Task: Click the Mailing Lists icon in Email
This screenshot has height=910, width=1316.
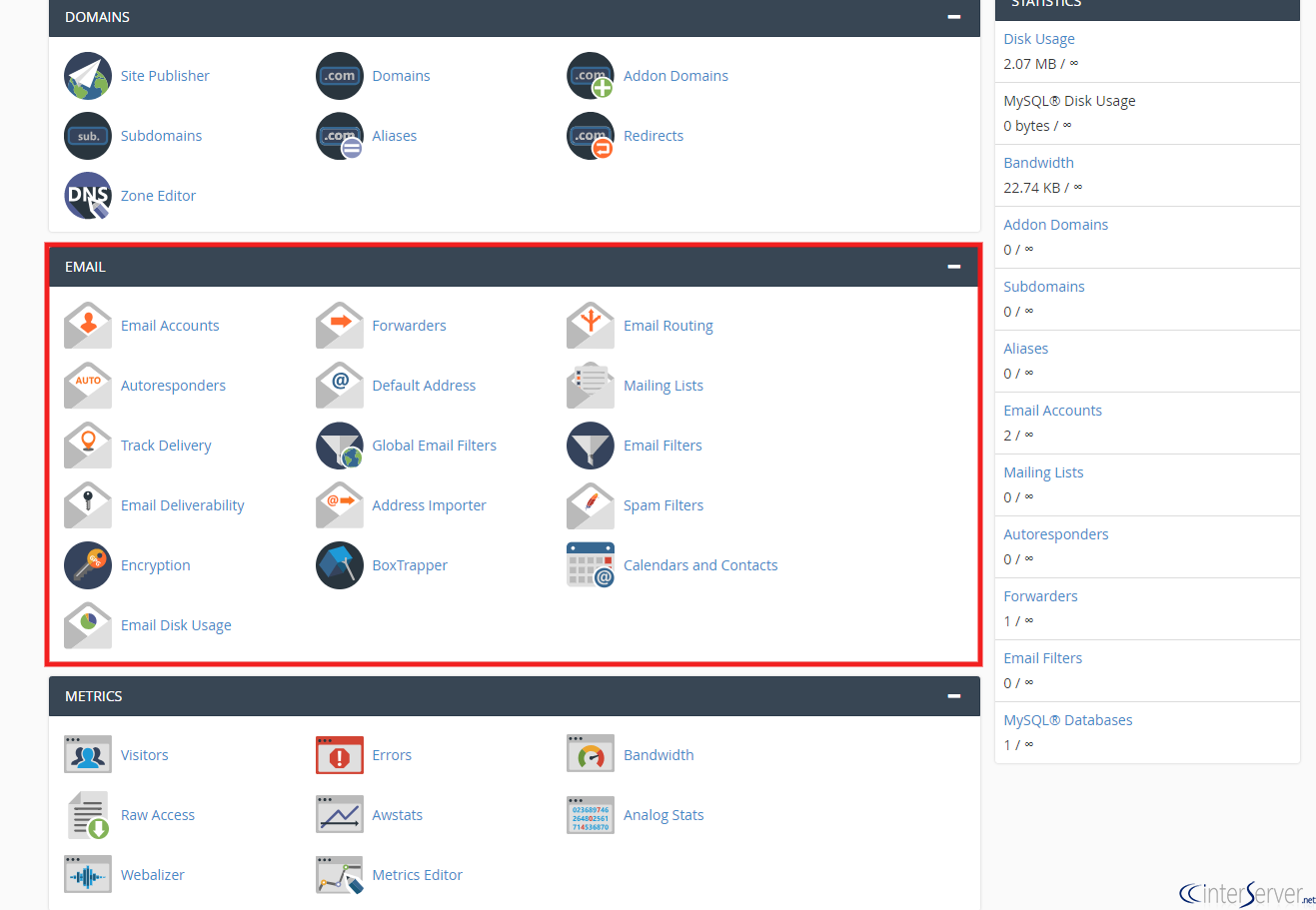Action: 591,386
